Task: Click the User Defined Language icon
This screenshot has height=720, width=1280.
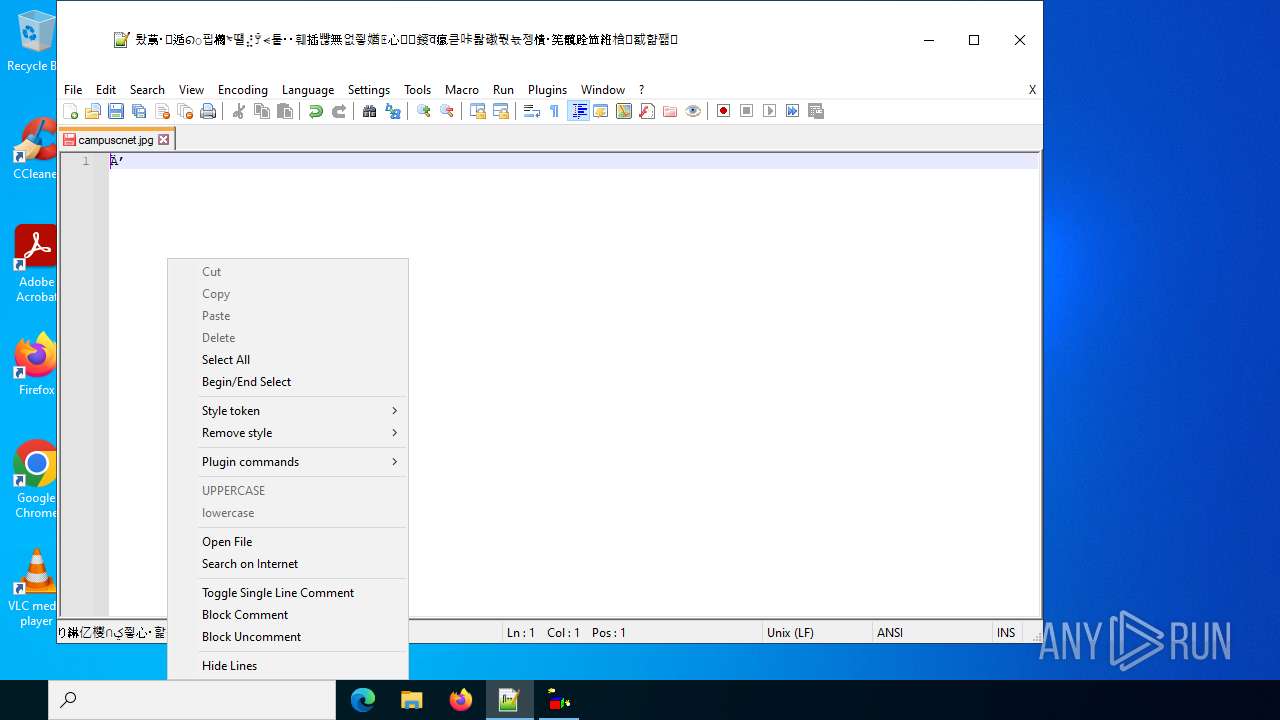Action: [x=600, y=111]
